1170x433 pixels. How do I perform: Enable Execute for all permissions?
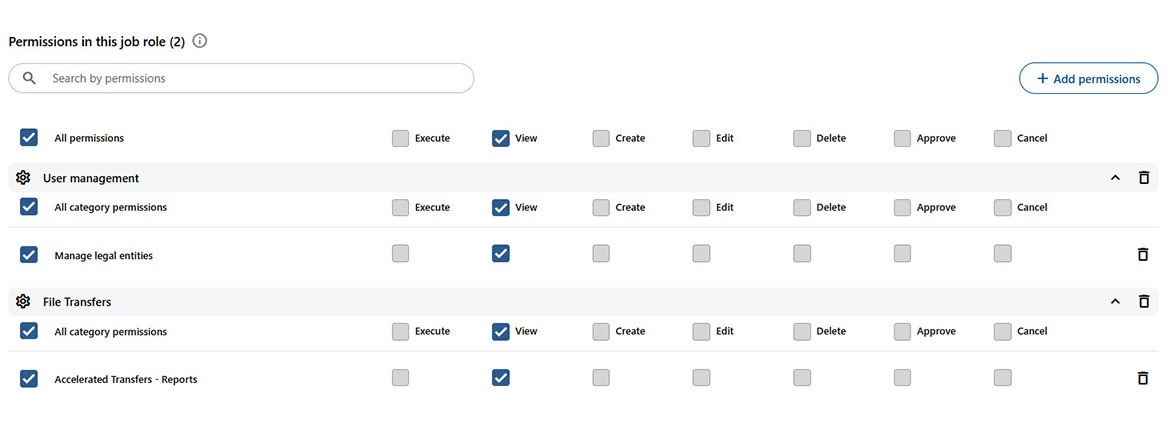[401, 138]
